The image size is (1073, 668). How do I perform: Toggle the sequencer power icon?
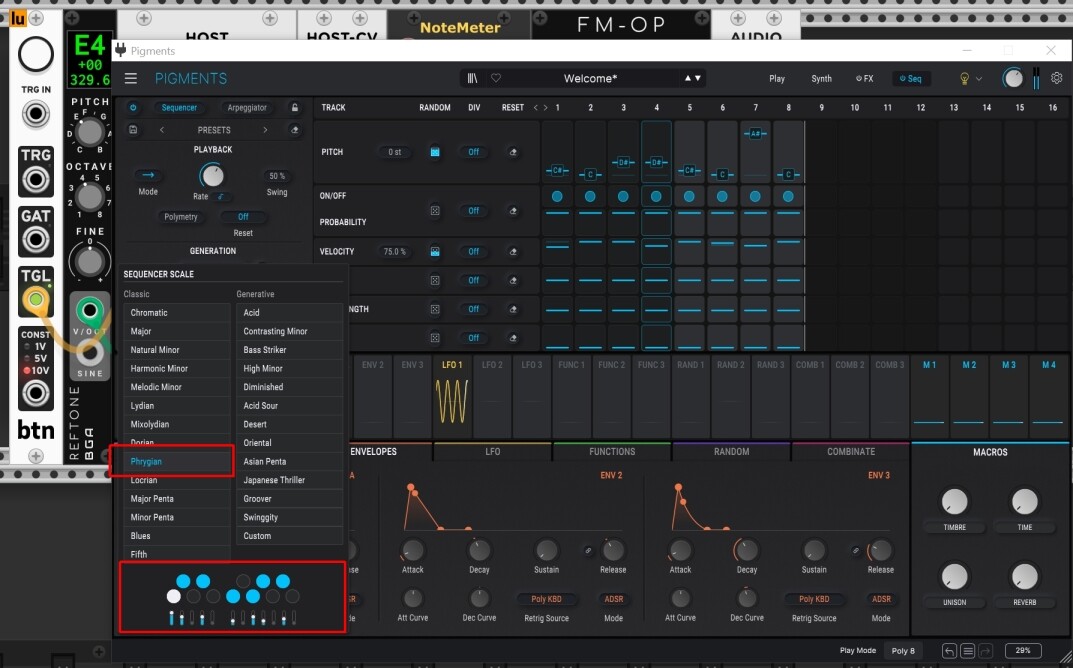click(133, 107)
